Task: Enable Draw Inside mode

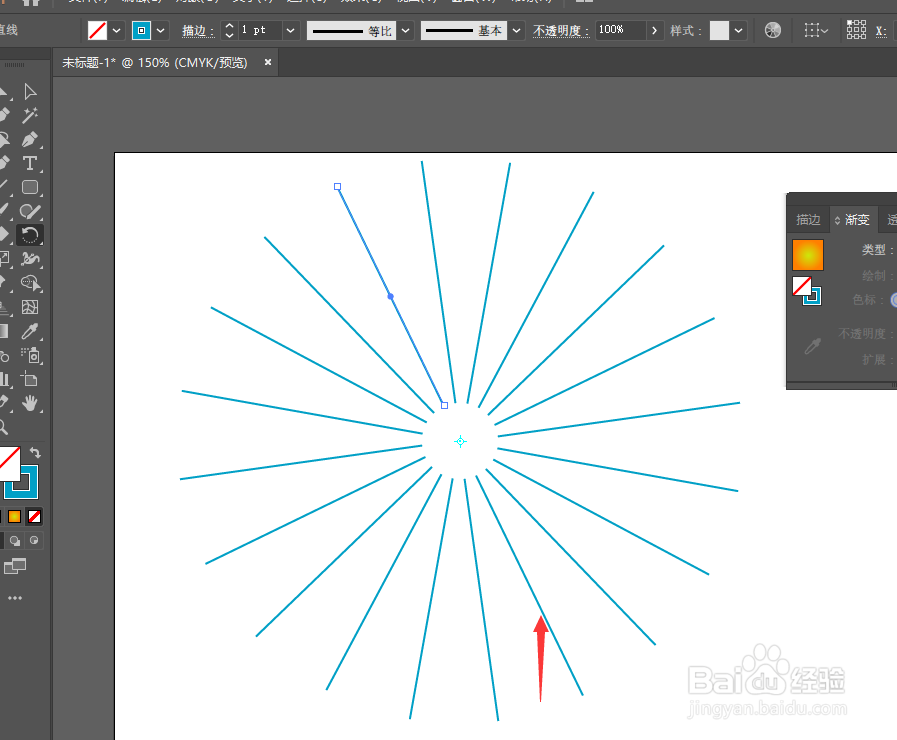Action: pyautogui.click(x=34, y=540)
